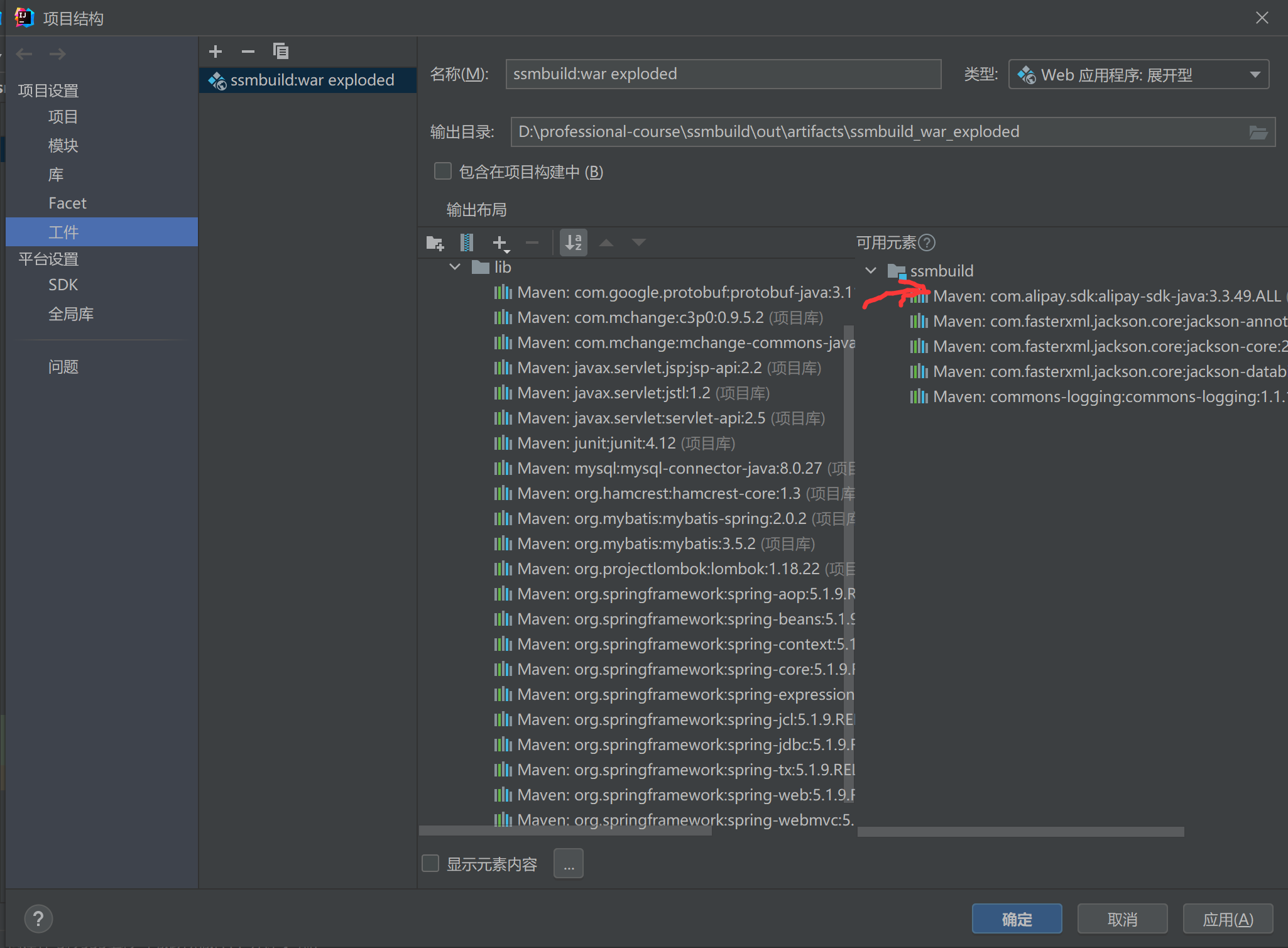Click browse folder icon for output directory
The image size is (1288, 948).
point(1258,133)
